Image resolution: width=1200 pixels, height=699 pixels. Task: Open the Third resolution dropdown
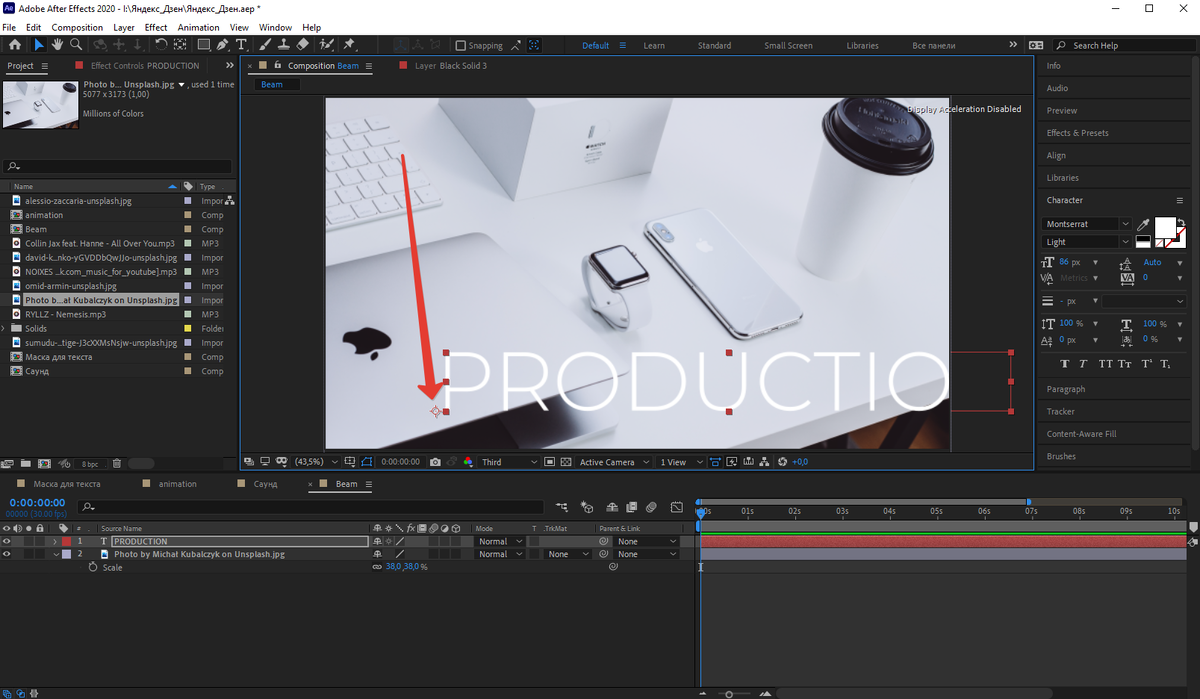click(508, 462)
